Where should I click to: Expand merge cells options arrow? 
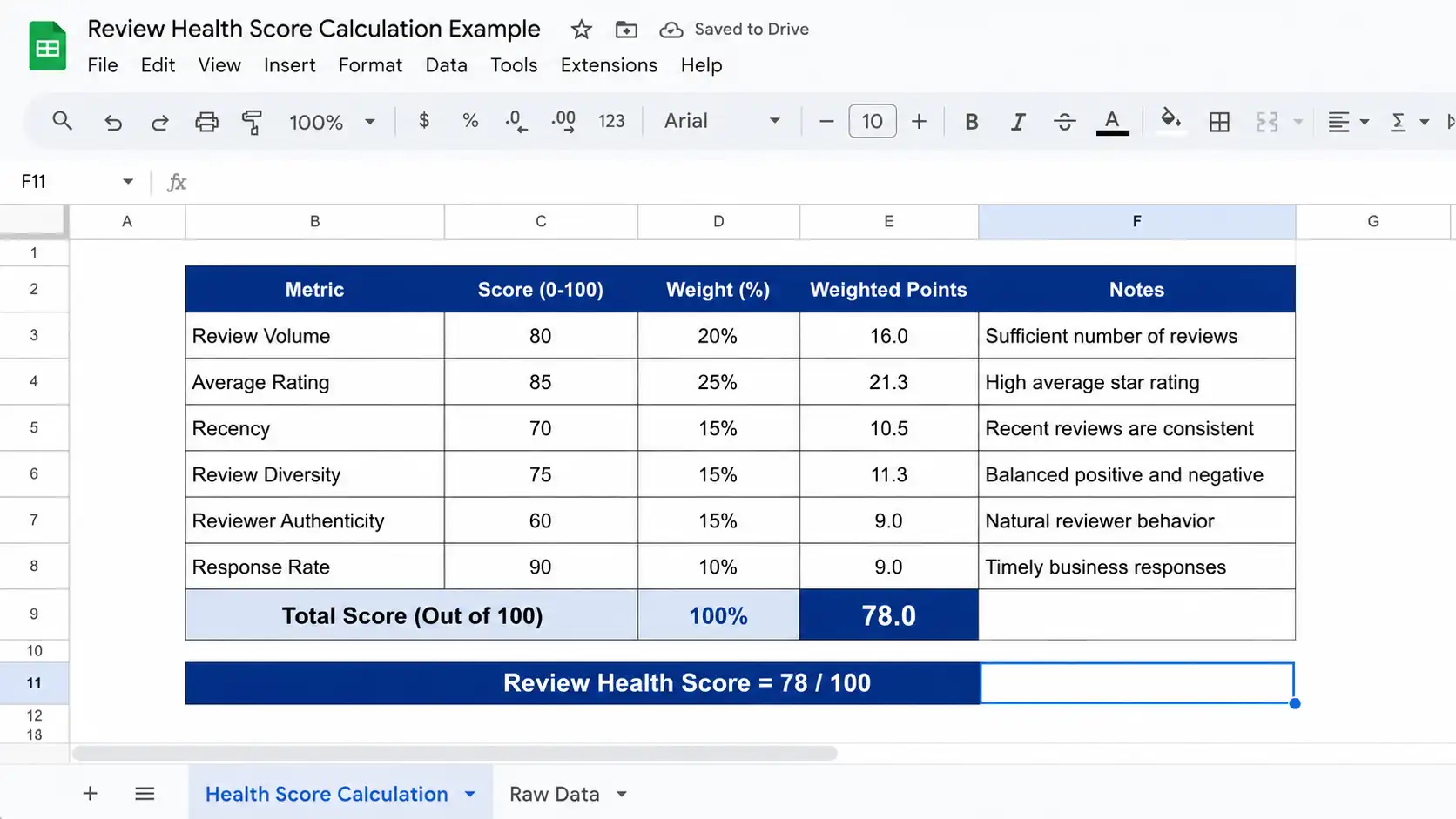1298,122
